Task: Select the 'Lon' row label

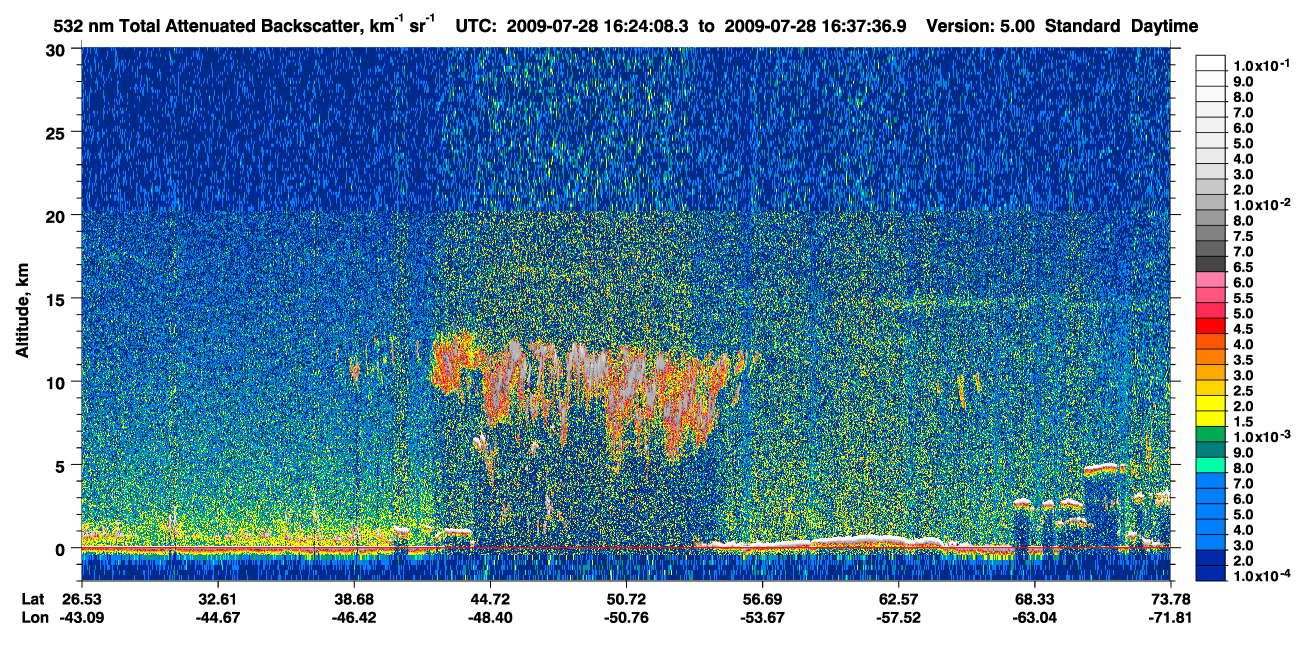Action: (33, 617)
